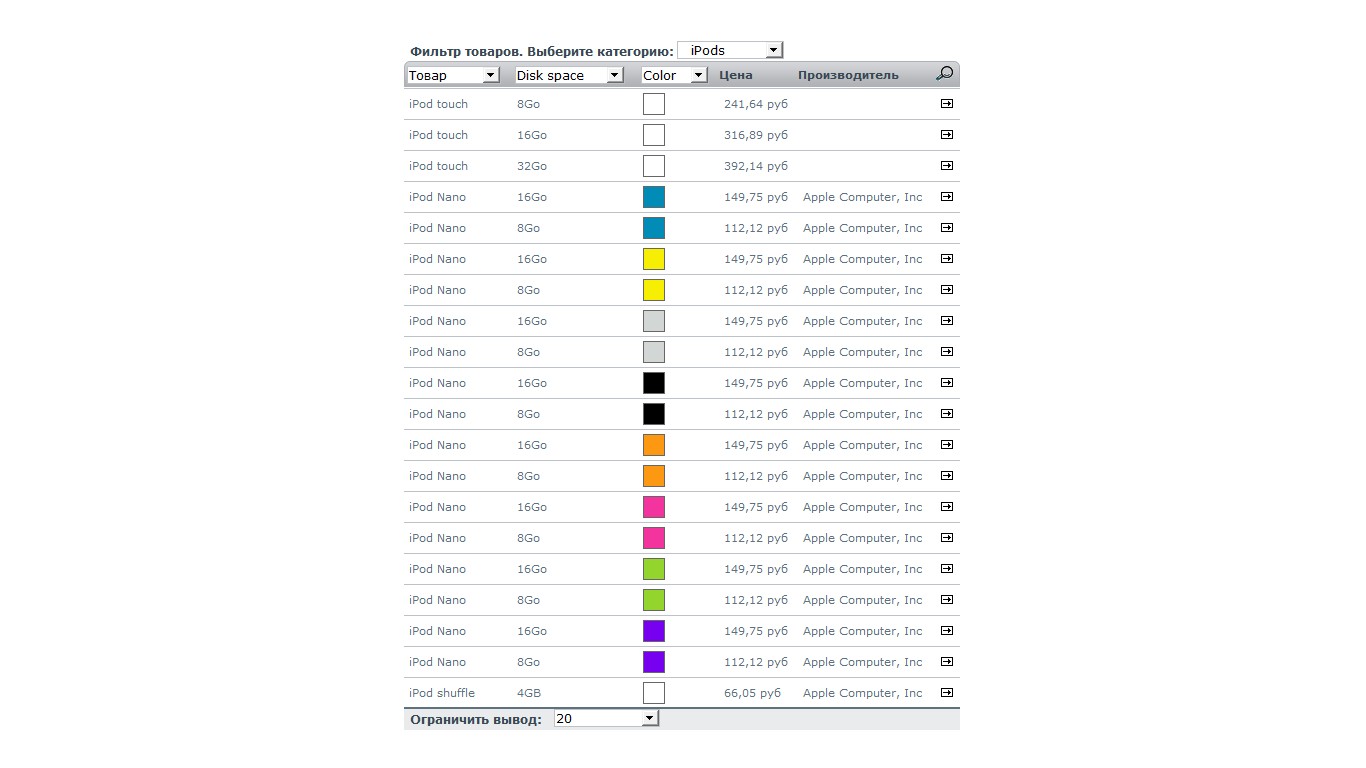Click the Цена column header
1366x768 pixels.
point(736,75)
